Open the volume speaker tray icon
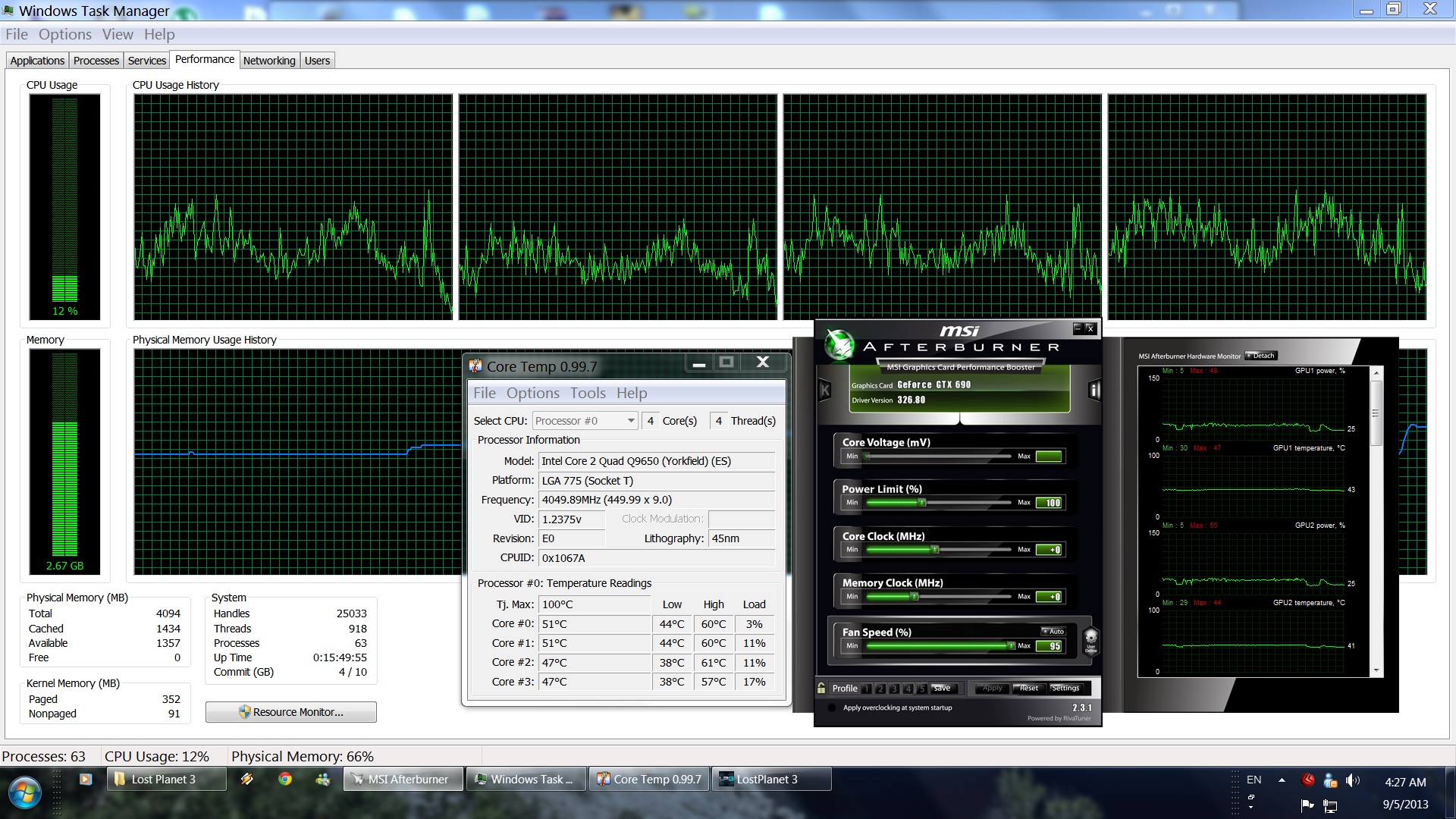Screen dimensions: 1456x819 pyautogui.click(x=1352, y=780)
